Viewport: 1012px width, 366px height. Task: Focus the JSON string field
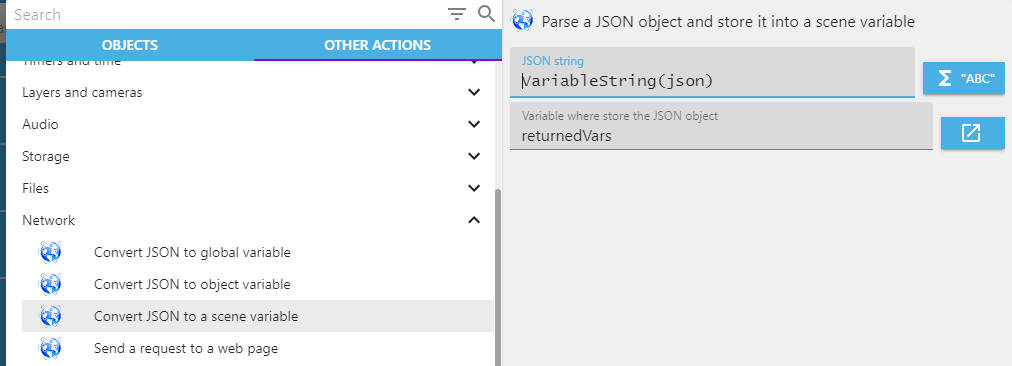(712, 72)
